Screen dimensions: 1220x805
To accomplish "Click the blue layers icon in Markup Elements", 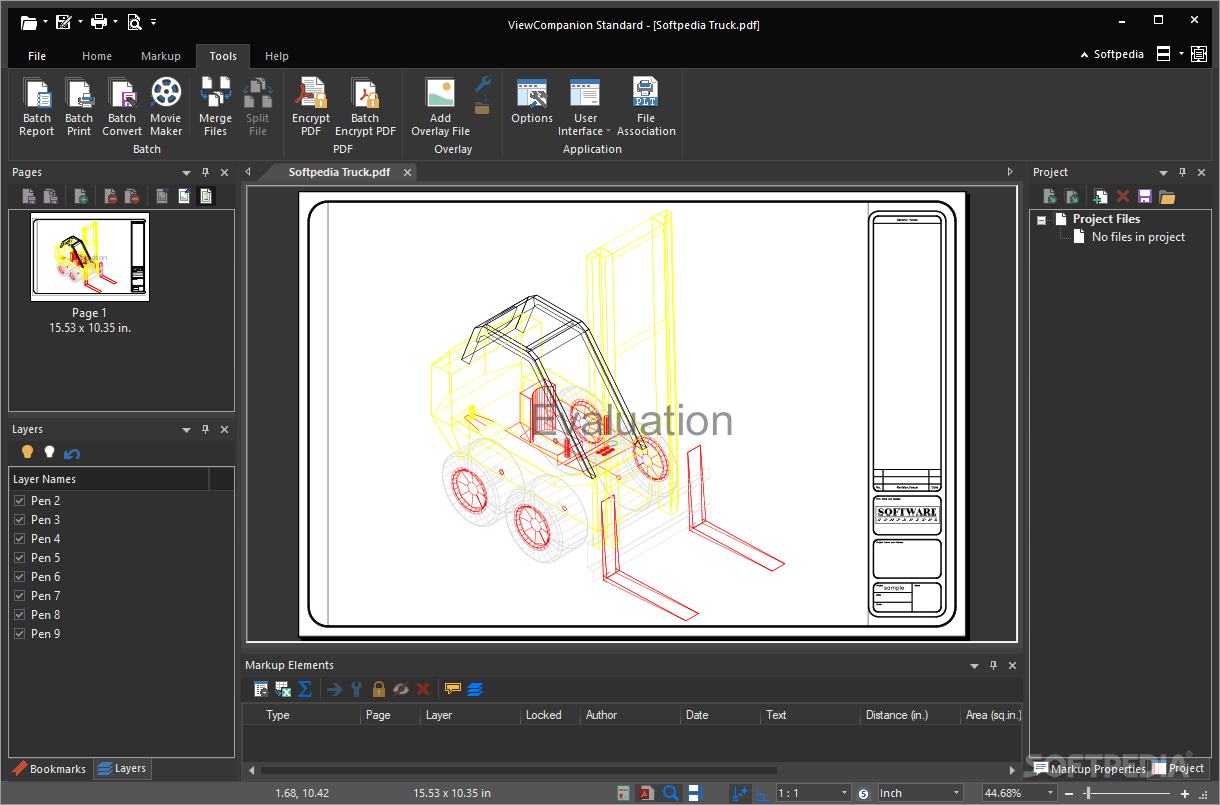I will pyautogui.click(x=474, y=689).
